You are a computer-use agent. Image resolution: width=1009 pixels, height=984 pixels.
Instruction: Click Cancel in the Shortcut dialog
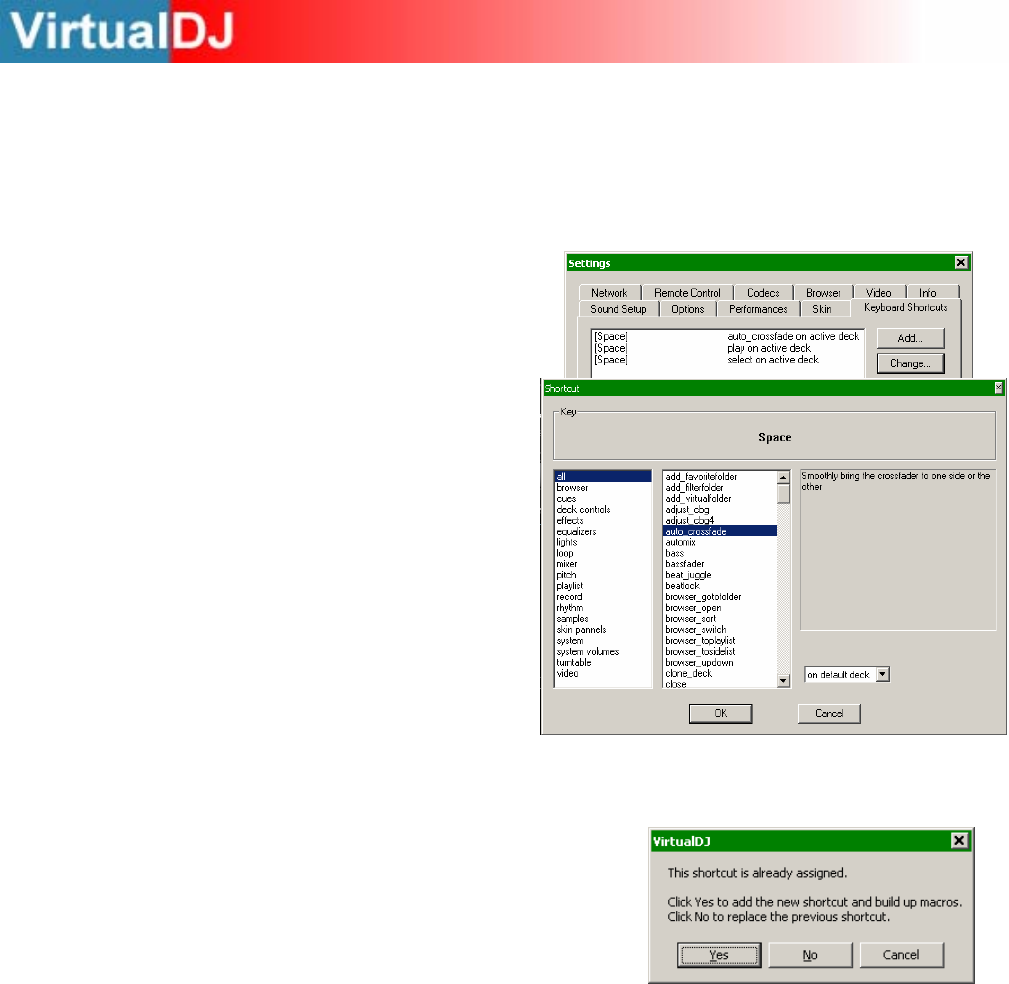[829, 713]
